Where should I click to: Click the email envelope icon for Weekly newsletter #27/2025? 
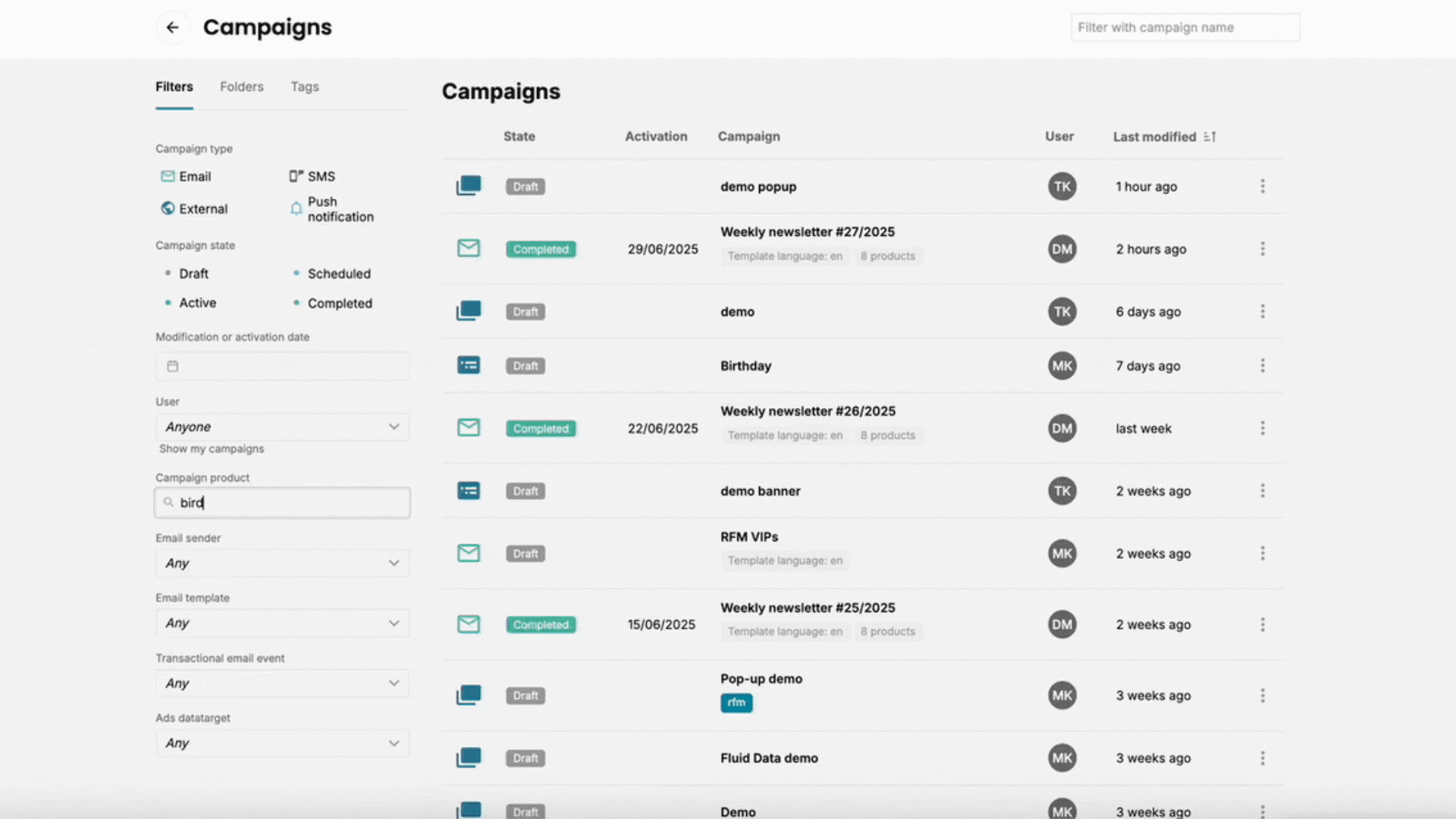pos(469,249)
